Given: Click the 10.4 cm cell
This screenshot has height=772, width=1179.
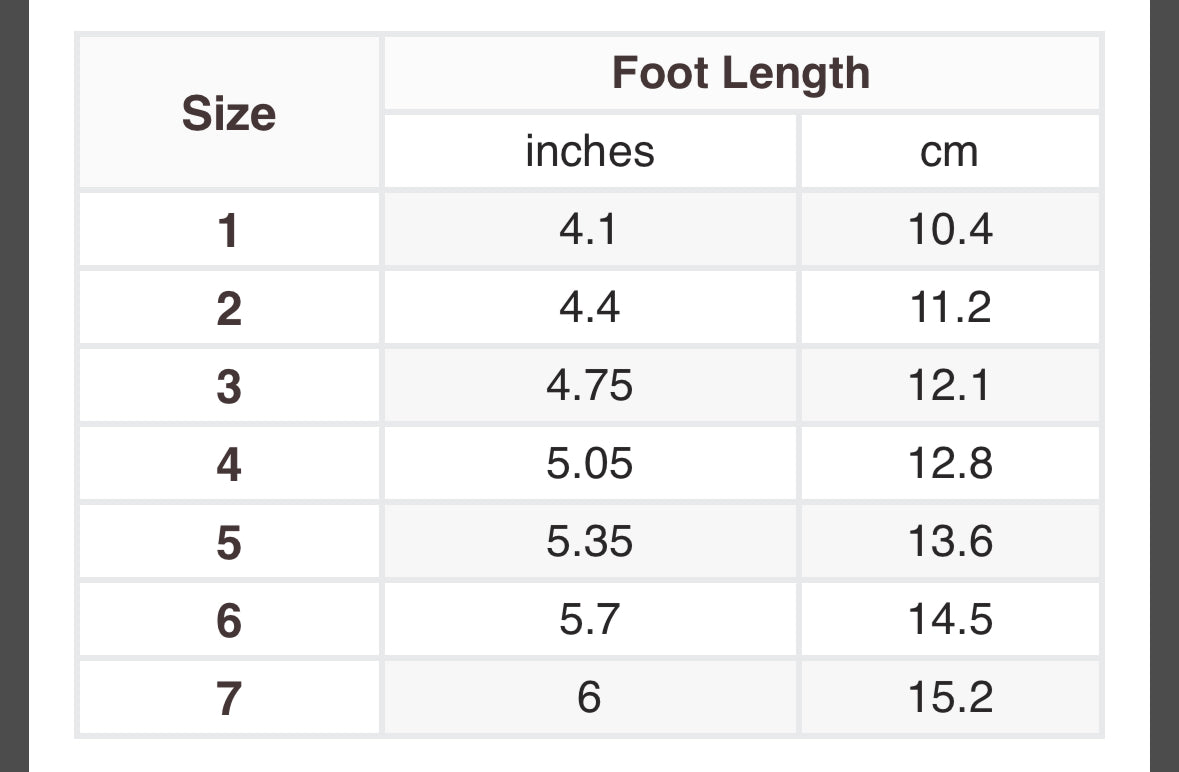Looking at the screenshot, I should tap(950, 229).
